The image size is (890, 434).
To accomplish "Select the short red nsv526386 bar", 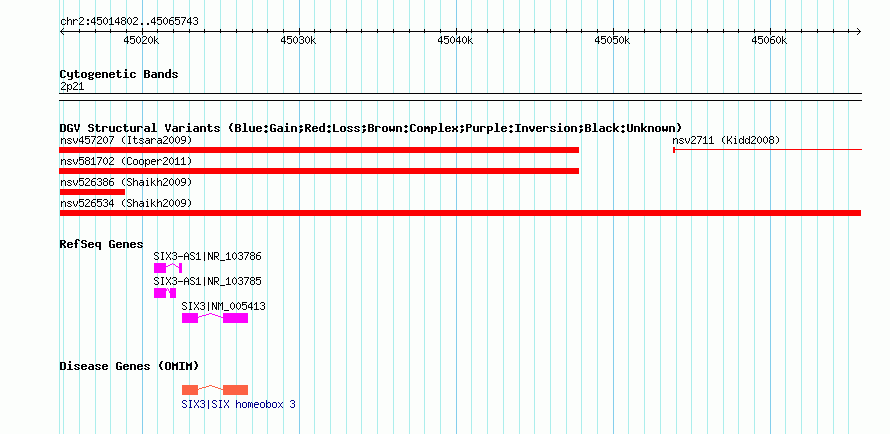I will click(x=92, y=192).
